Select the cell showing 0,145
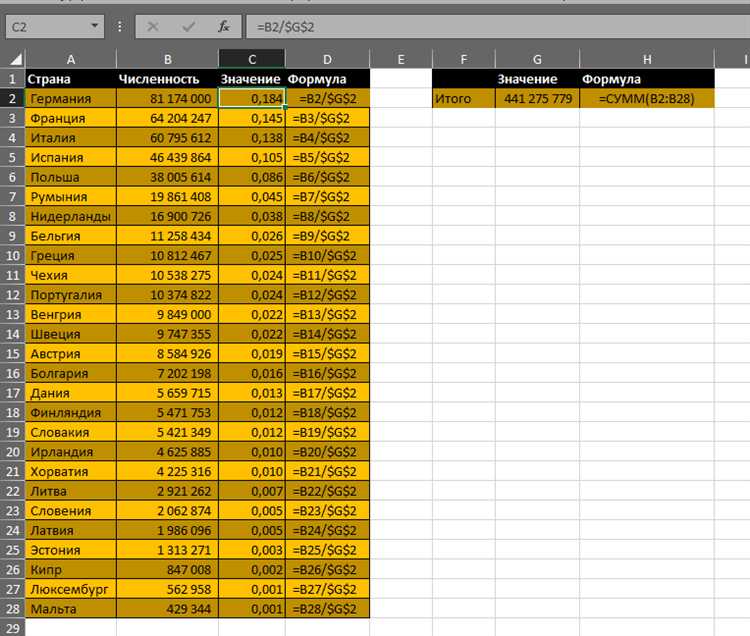Viewport: 750px width, 636px height. (252, 118)
